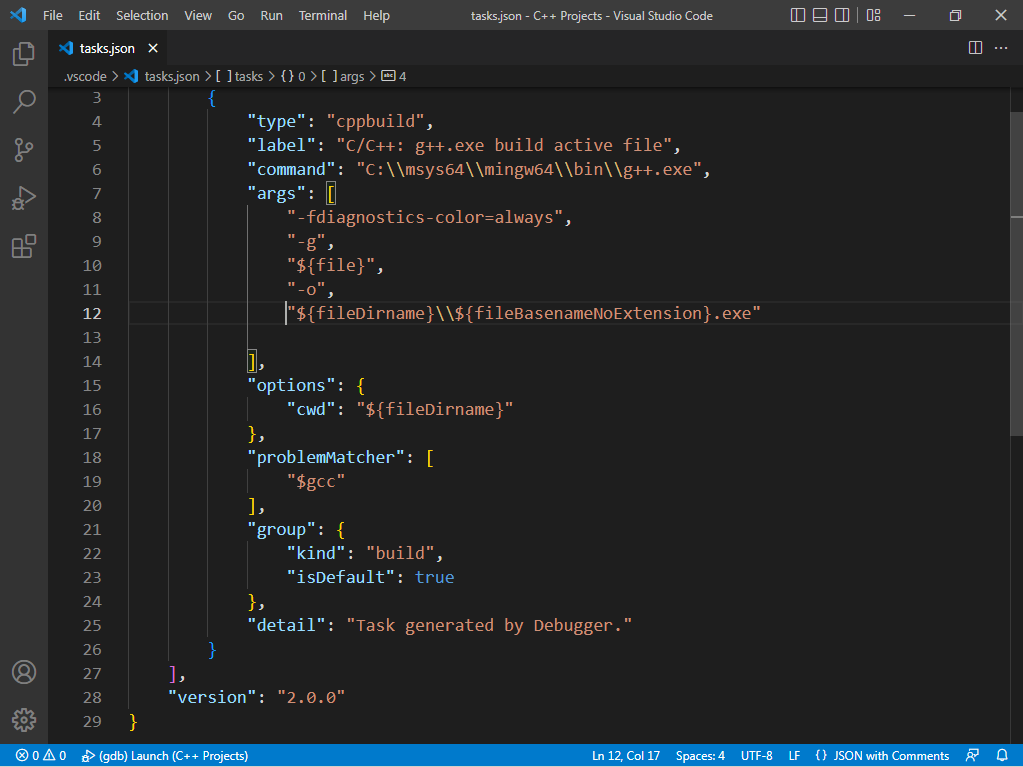
Task: Click the .vscode breadcrumb
Action: [85, 76]
